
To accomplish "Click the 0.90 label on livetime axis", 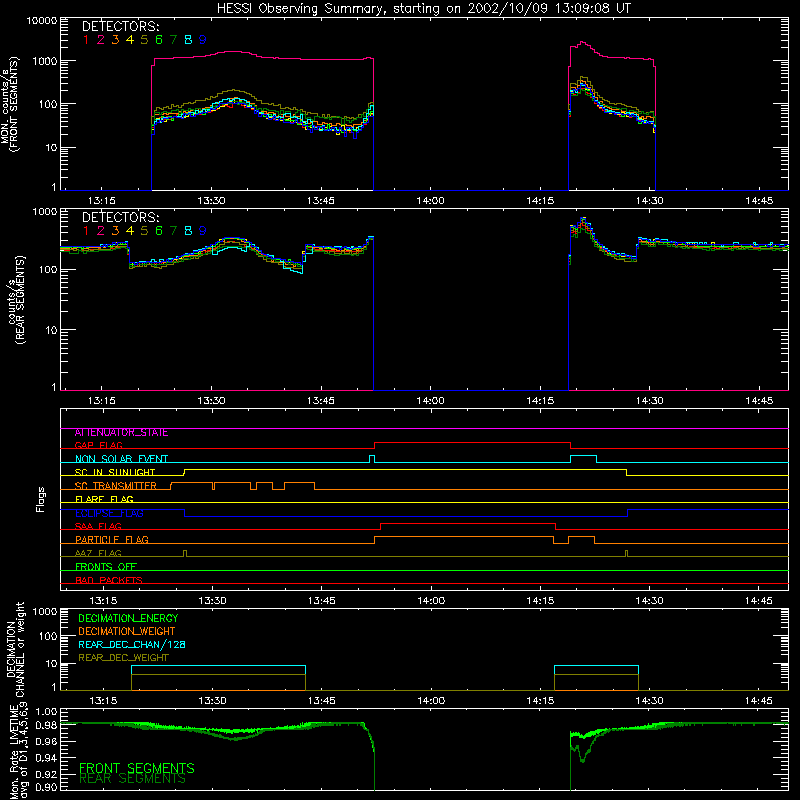I will pos(46,788).
